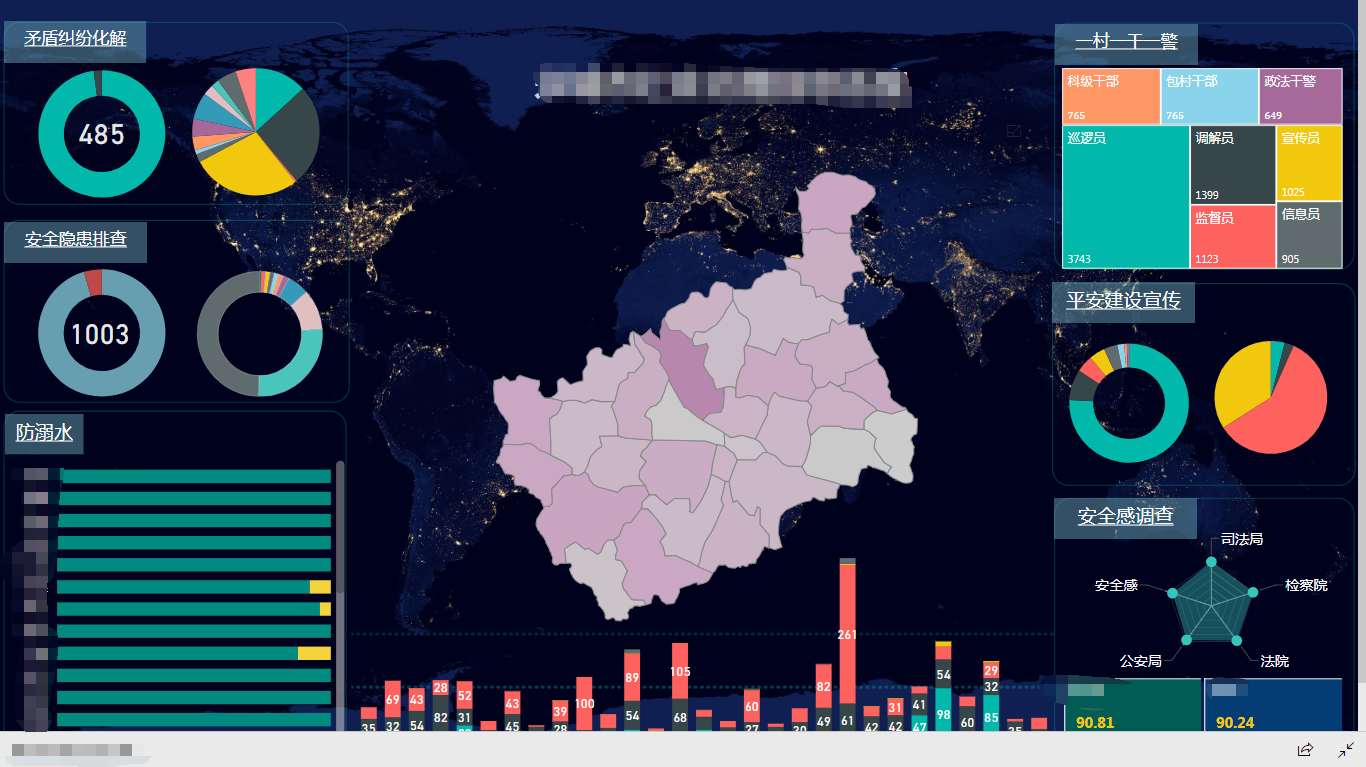Select the yellow 宣传员 treemap tile

click(x=1308, y=163)
